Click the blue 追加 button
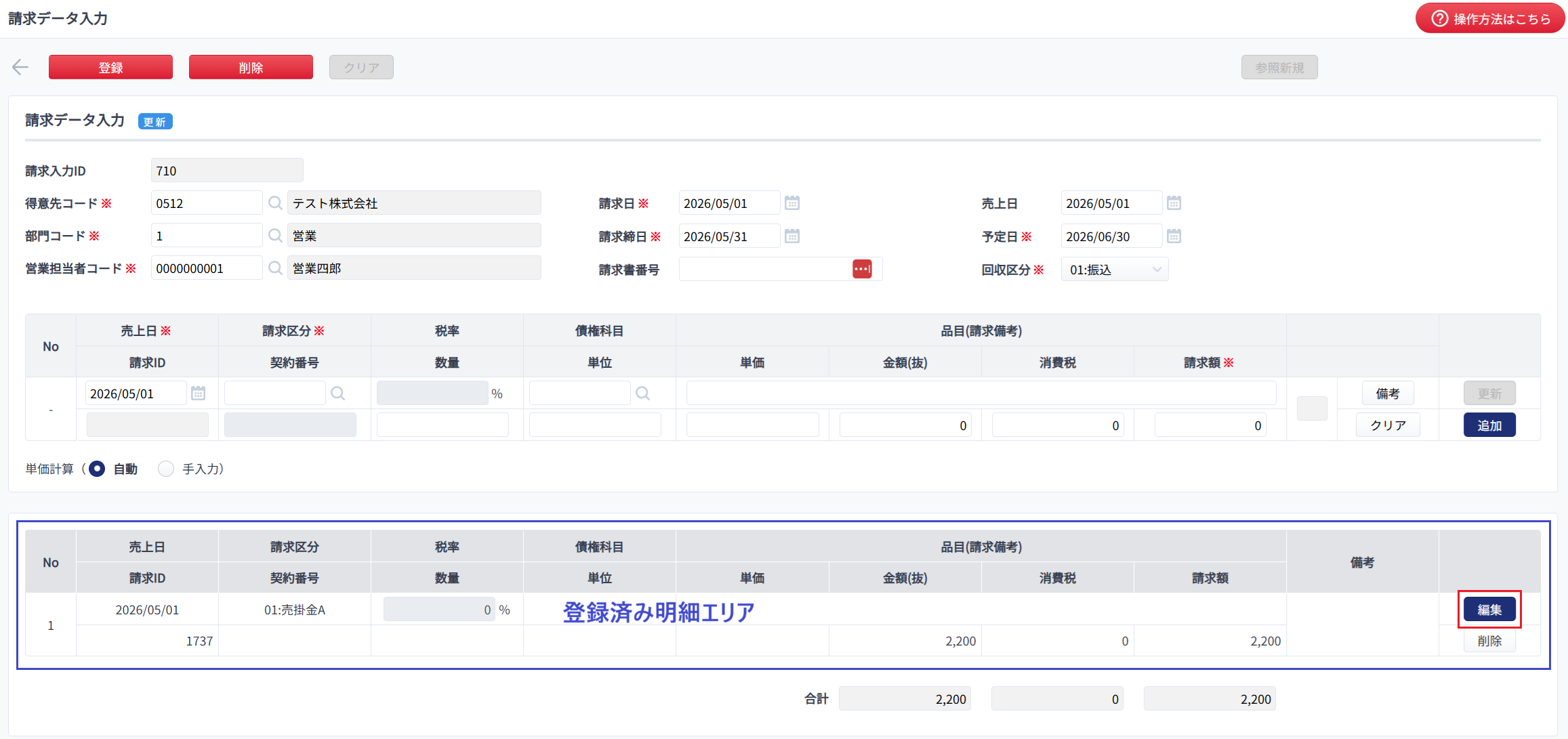The height and width of the screenshot is (739, 1568). [x=1489, y=425]
